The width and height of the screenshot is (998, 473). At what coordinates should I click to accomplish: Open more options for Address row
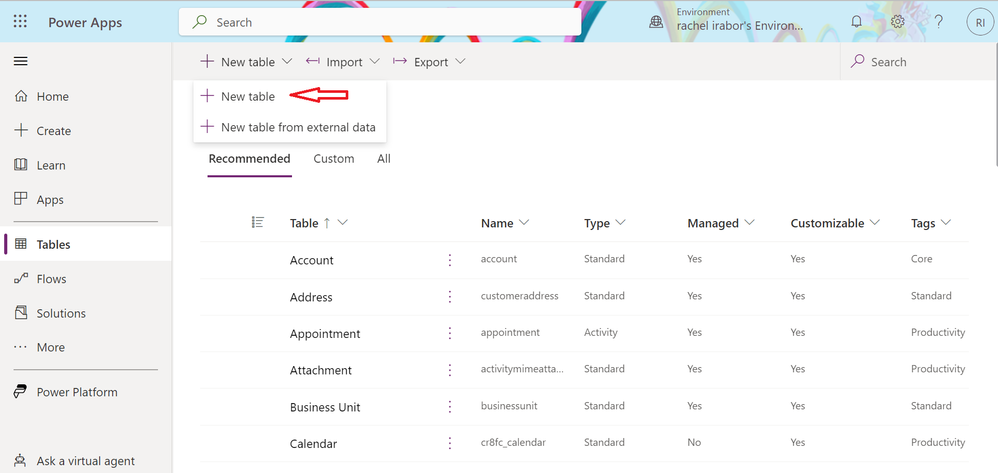[x=450, y=297]
